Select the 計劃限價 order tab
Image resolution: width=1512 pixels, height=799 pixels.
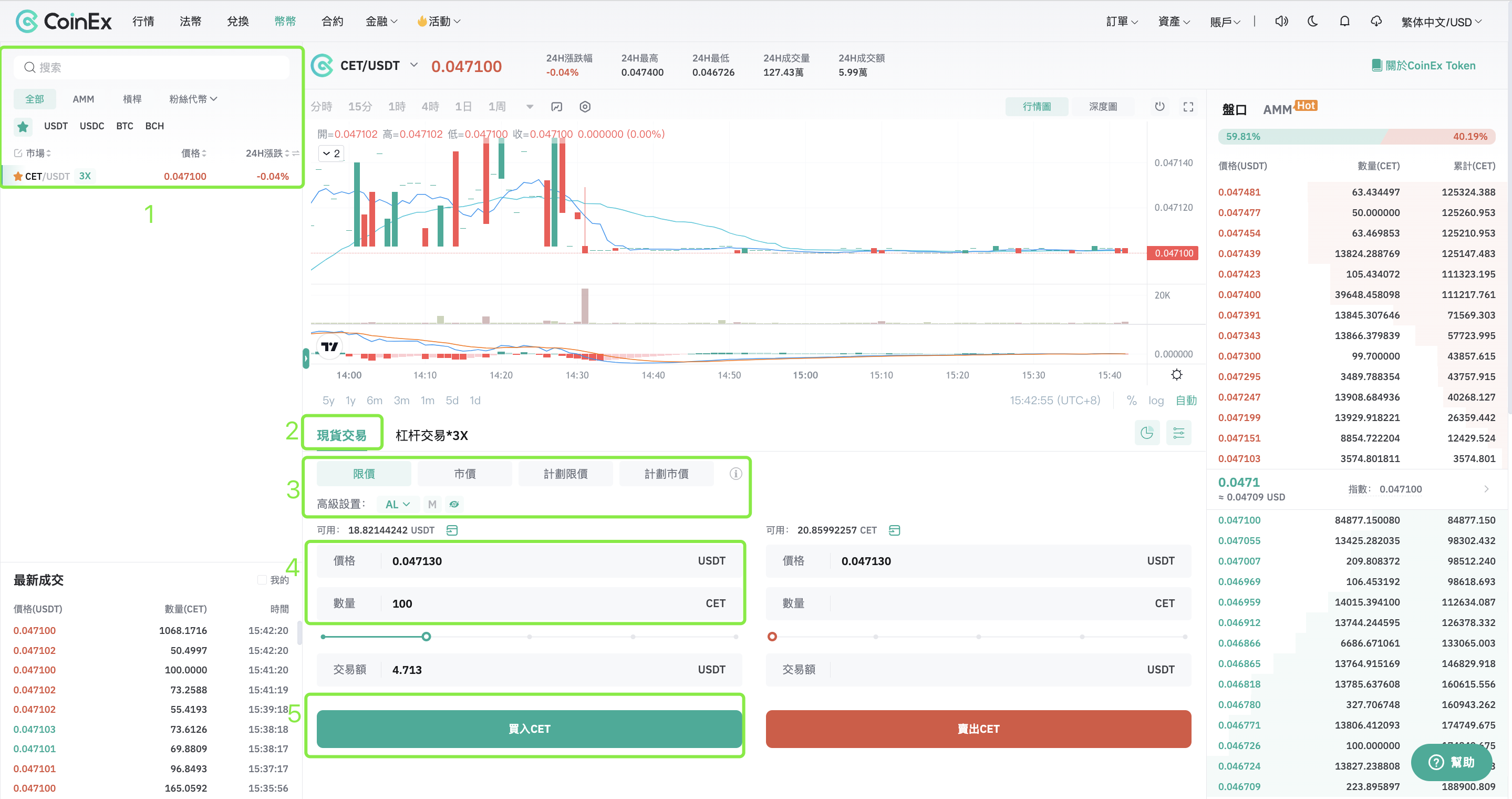[x=565, y=474]
